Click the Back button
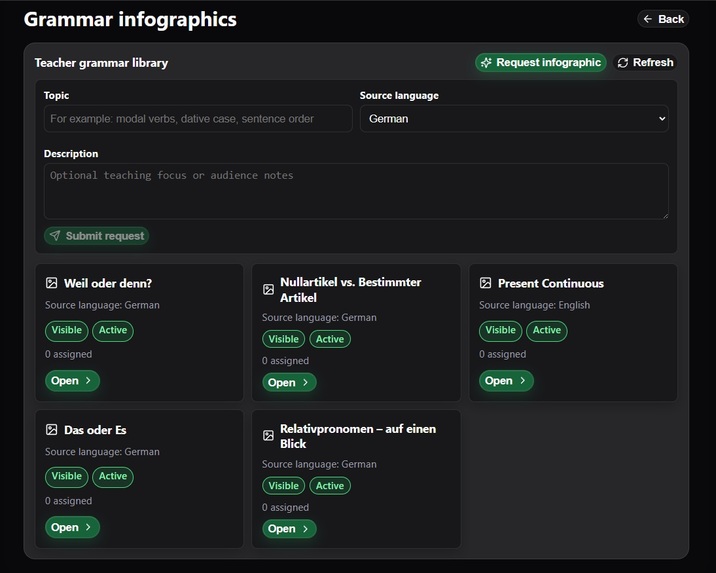This screenshot has height=573, width=716. pyautogui.click(x=663, y=19)
